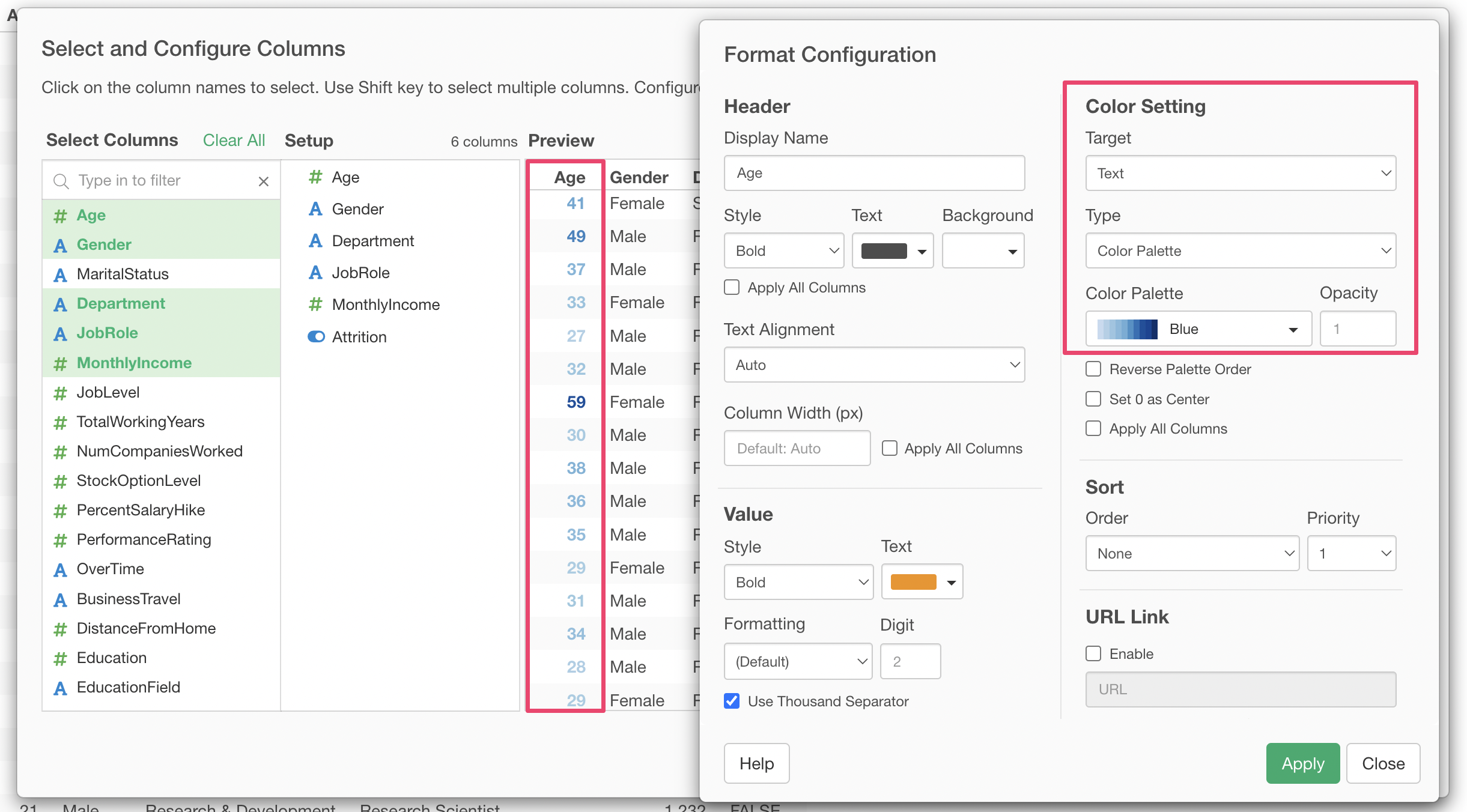Open the Sort Order dropdown
The width and height of the screenshot is (1467, 812).
pos(1192,554)
